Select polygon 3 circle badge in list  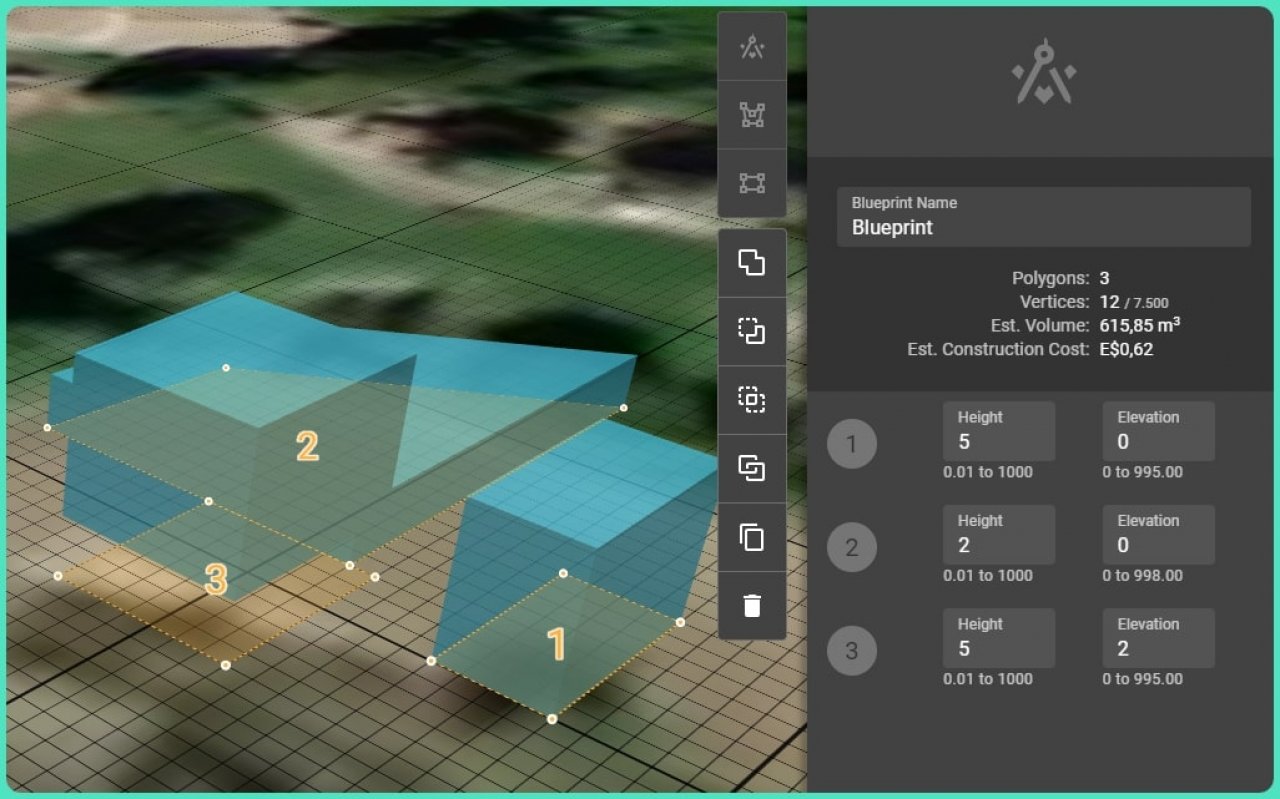[x=852, y=651]
